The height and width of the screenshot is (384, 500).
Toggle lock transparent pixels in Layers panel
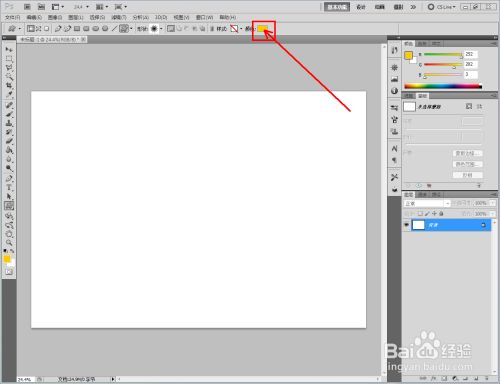pos(420,214)
